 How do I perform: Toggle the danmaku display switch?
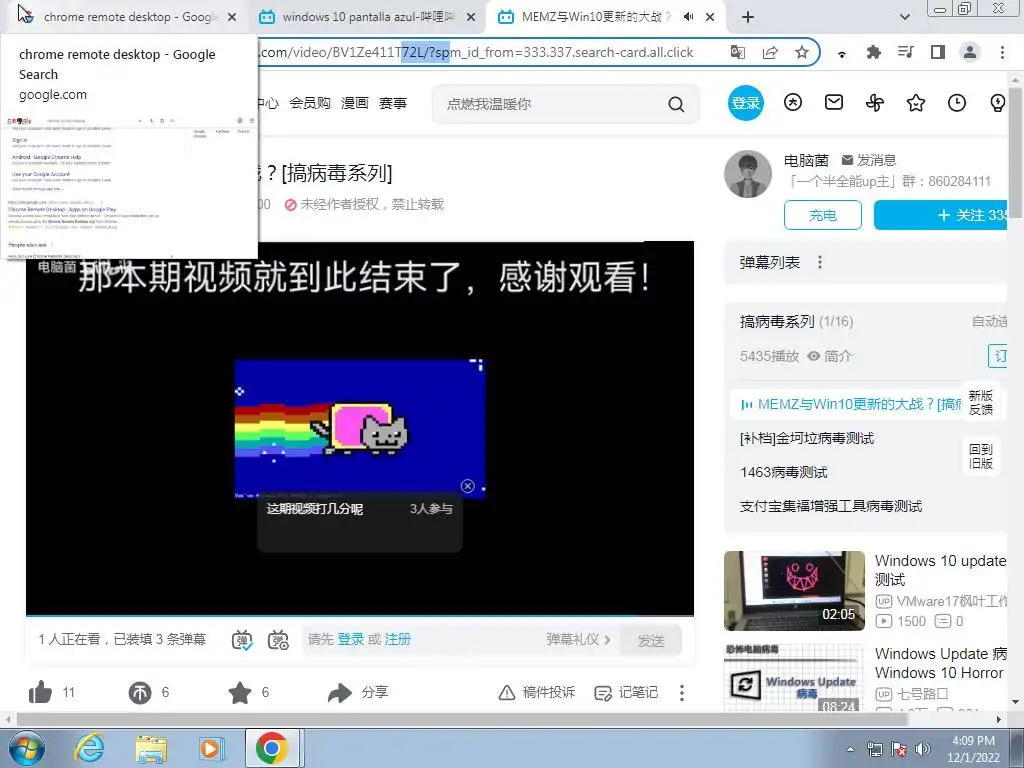pos(242,640)
